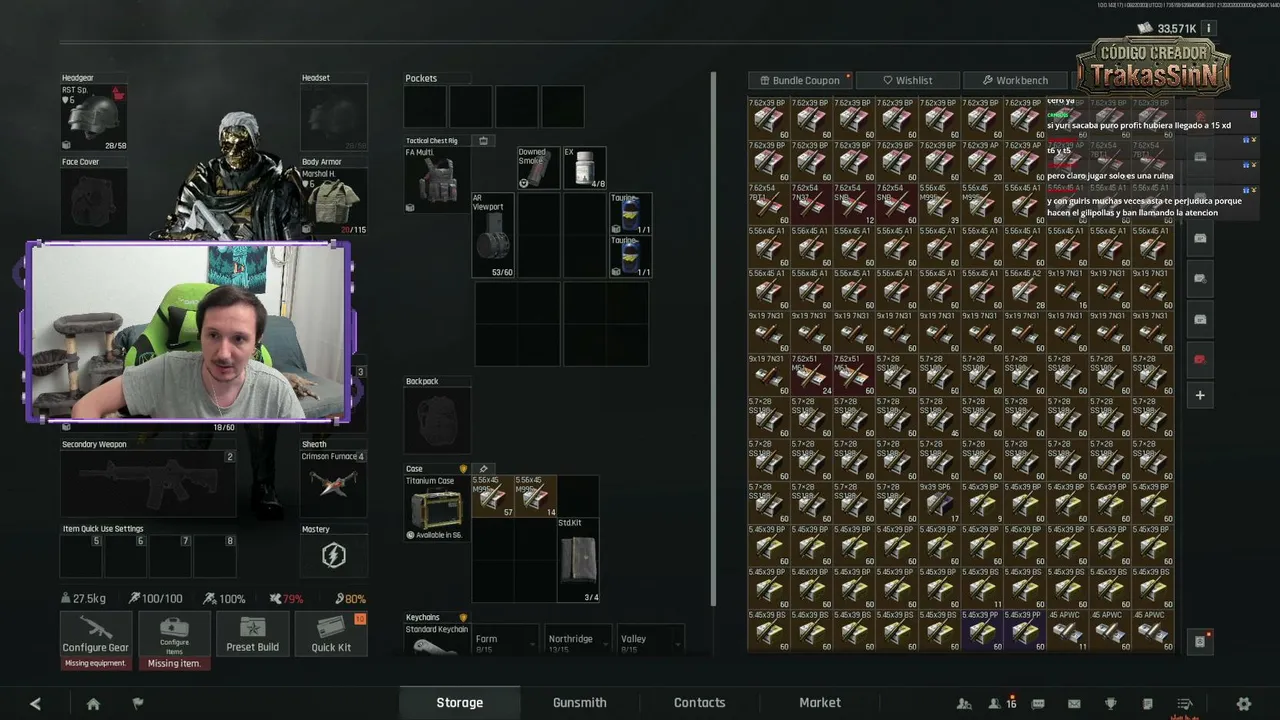Click the info button beside currency
1280x720 pixels.
[1208, 29]
